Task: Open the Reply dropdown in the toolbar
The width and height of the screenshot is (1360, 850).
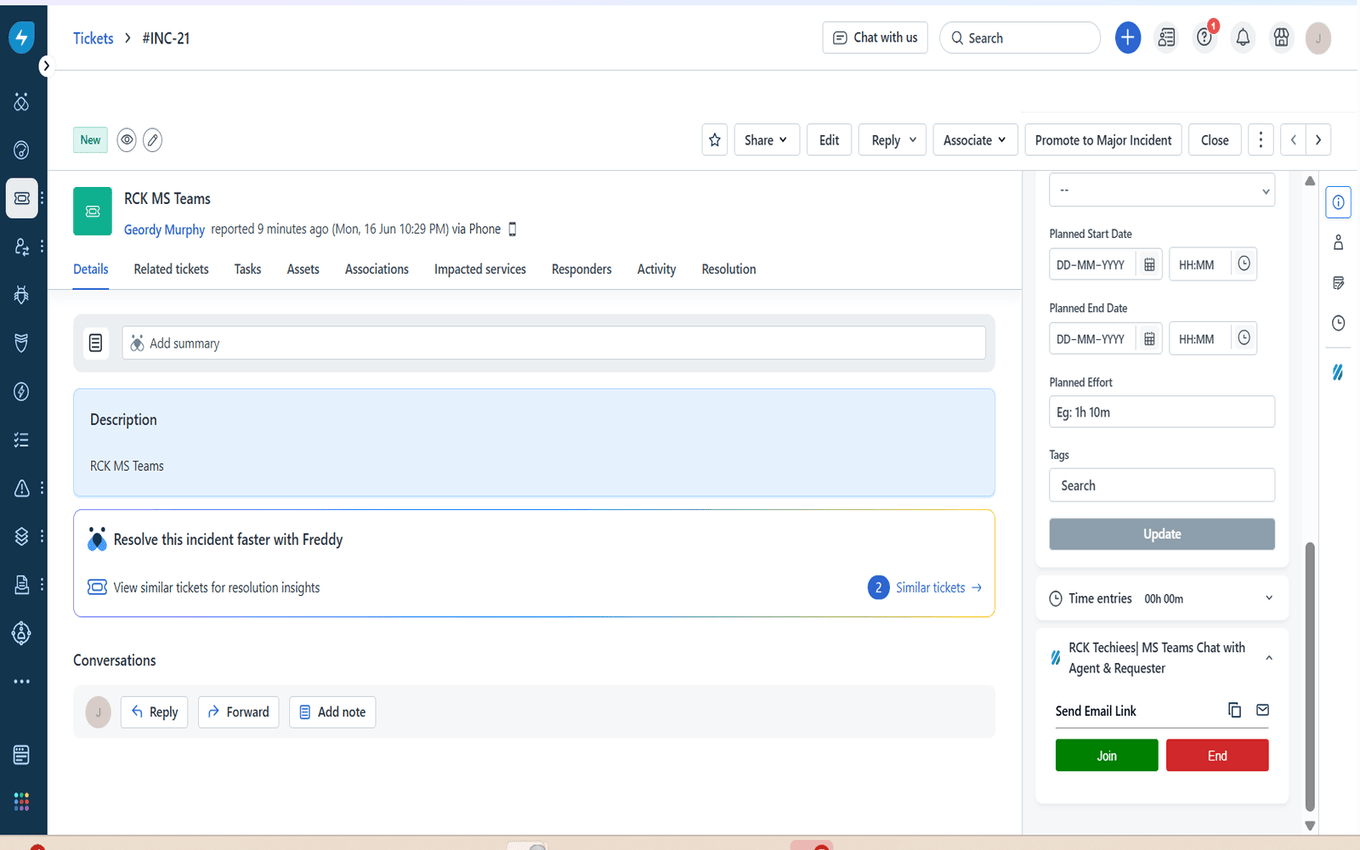Action: point(893,140)
